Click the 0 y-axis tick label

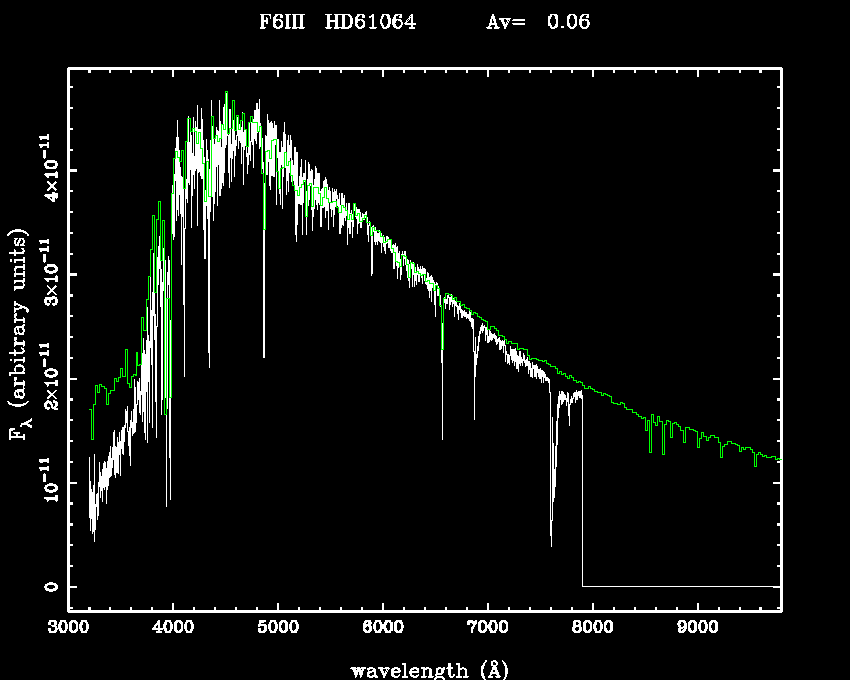[x=47, y=587]
